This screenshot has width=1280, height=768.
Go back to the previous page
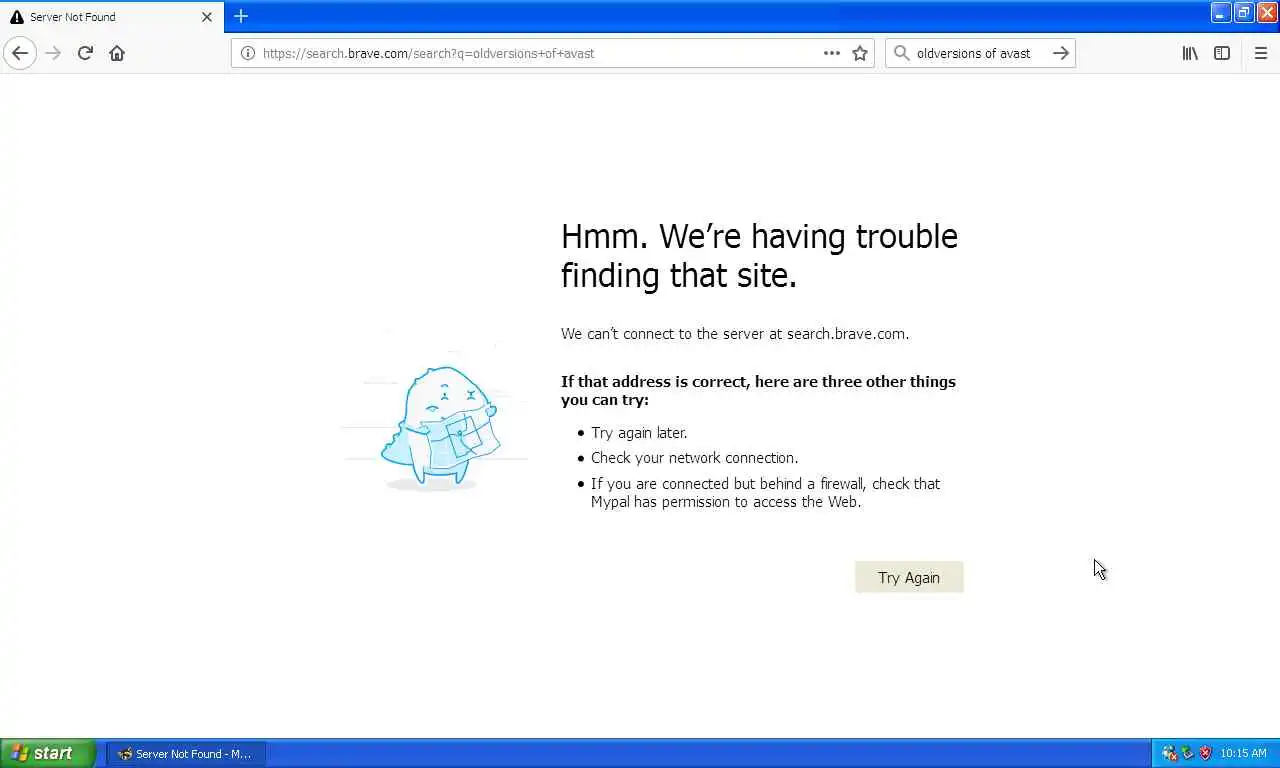click(x=20, y=53)
